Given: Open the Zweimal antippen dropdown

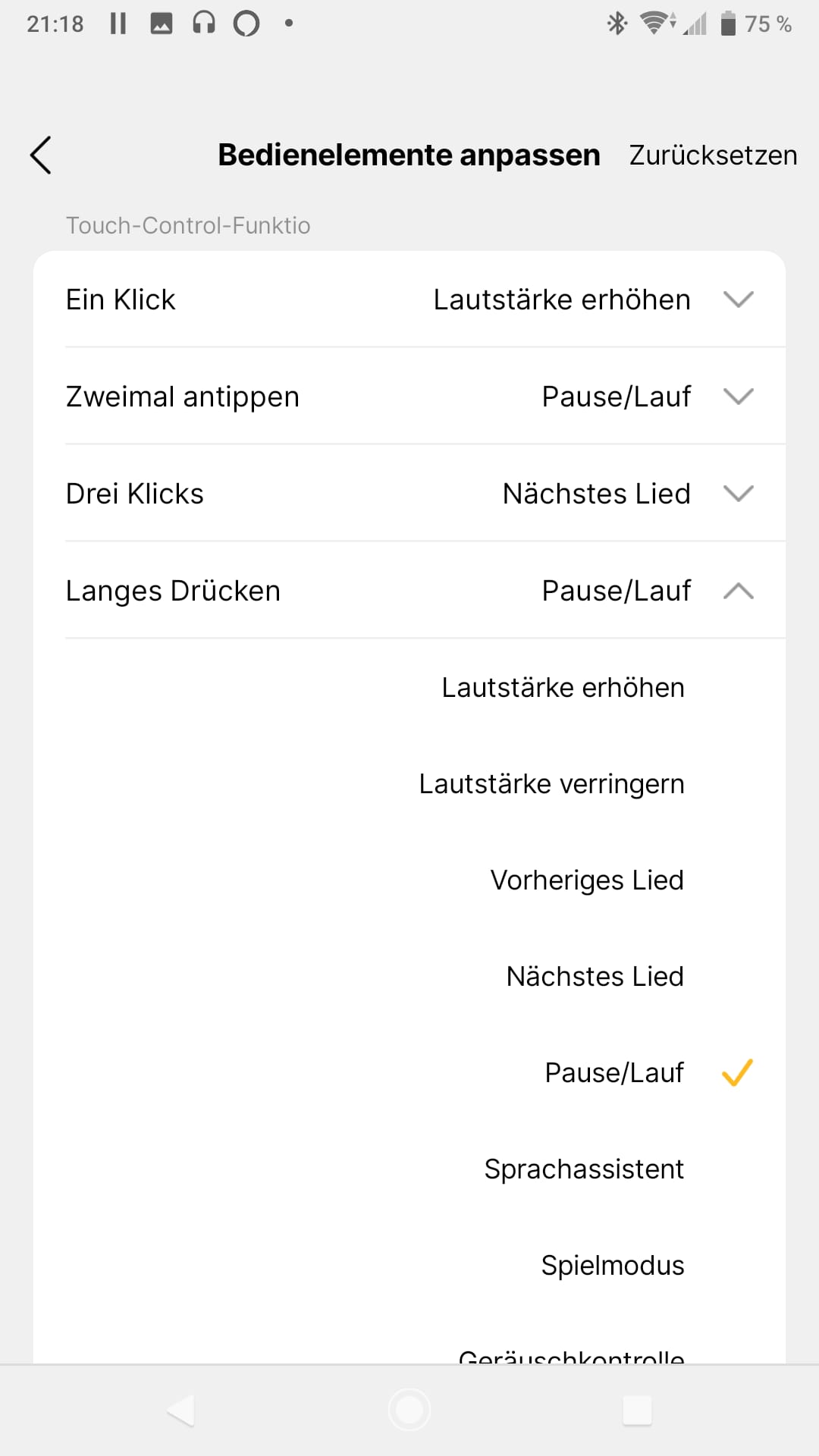Looking at the screenshot, I should (738, 397).
